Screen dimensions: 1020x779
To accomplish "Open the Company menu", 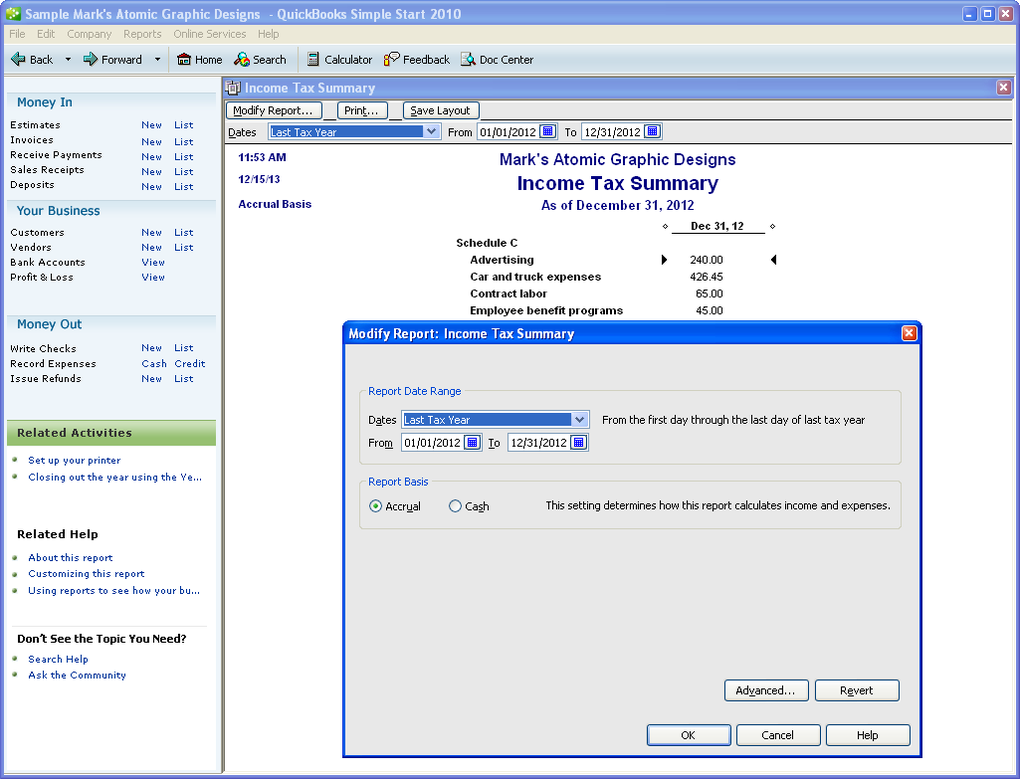I will click(89, 34).
